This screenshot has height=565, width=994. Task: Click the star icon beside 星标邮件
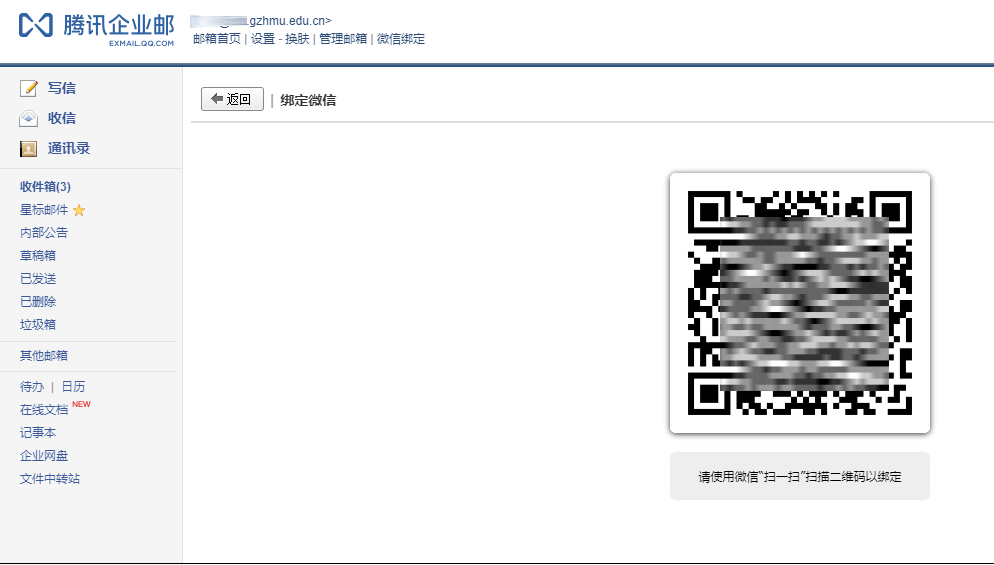click(79, 210)
